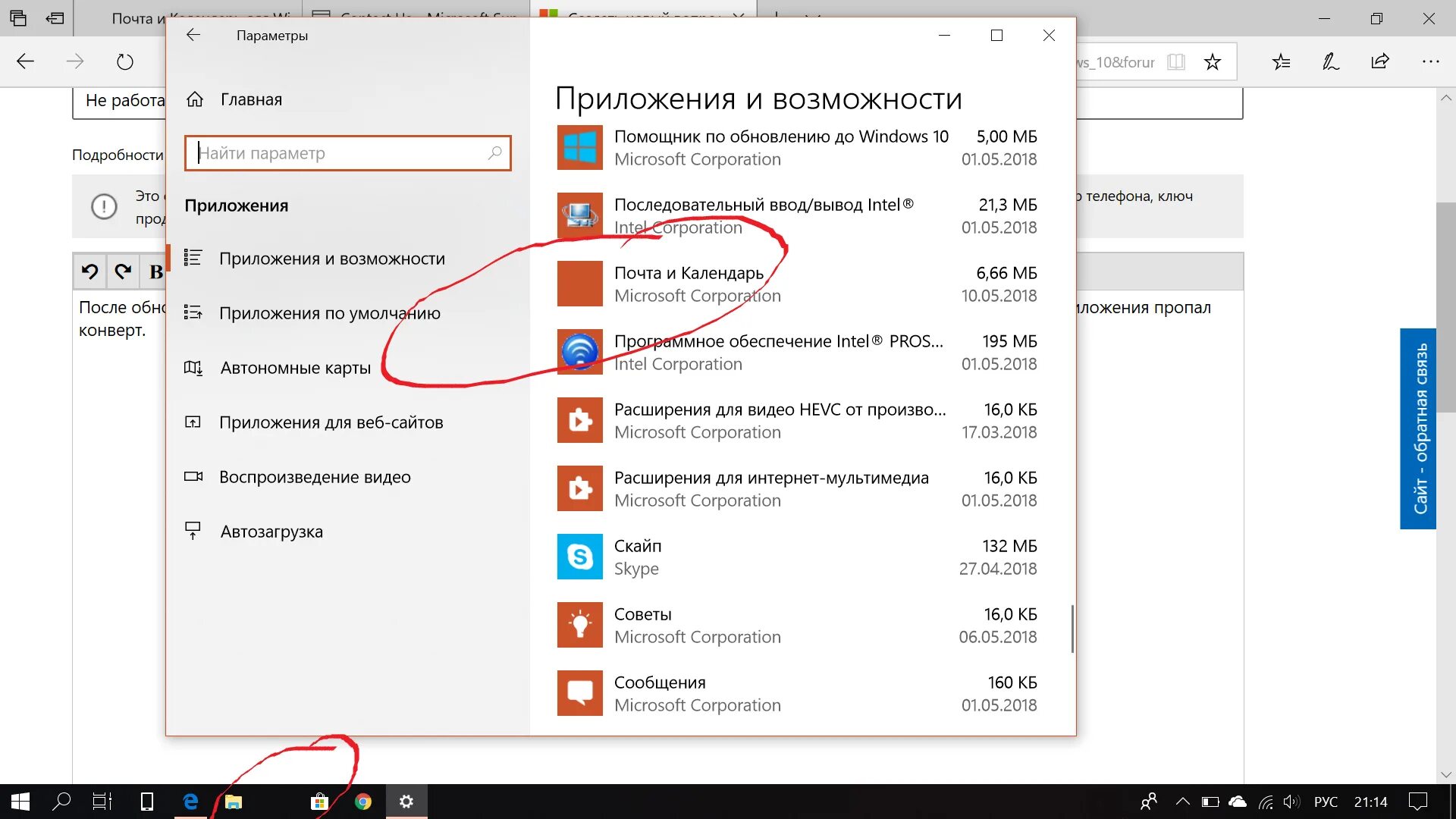Click Edge page scrollbar down arrow
The height and width of the screenshot is (819, 1456).
(1446, 774)
